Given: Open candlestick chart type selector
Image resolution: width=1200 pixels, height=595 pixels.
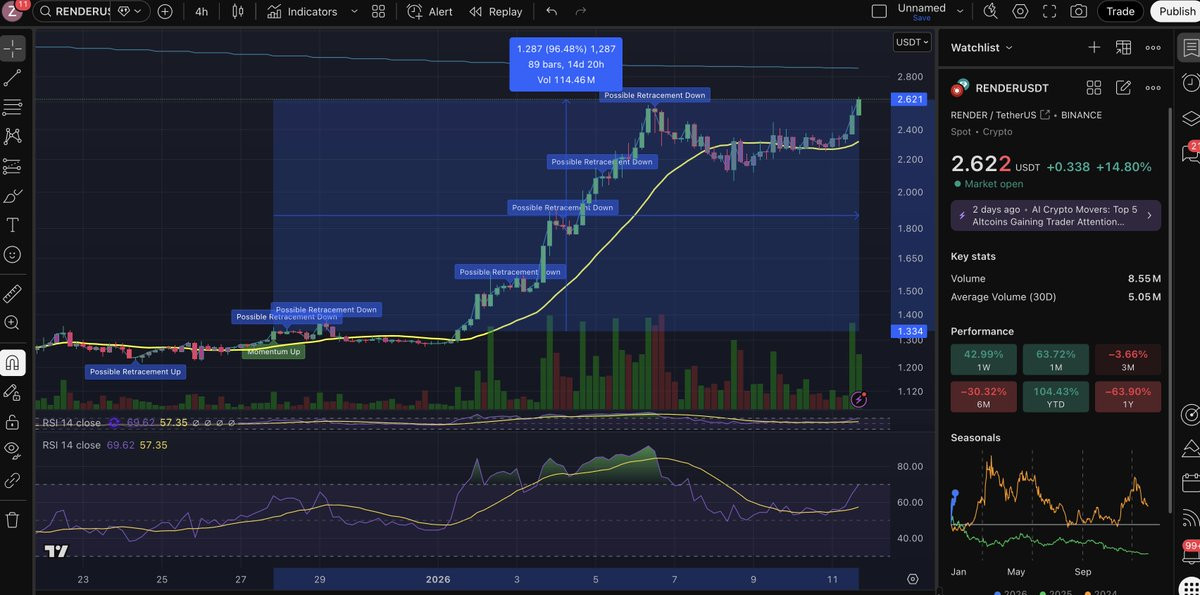Looking at the screenshot, I should [x=238, y=12].
